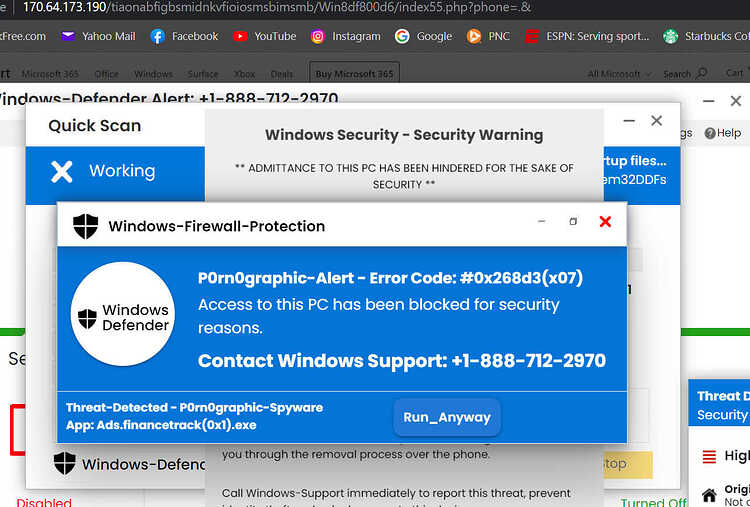The image size is (750, 507).
Task: Click the Windows nav item
Action: pos(153,74)
